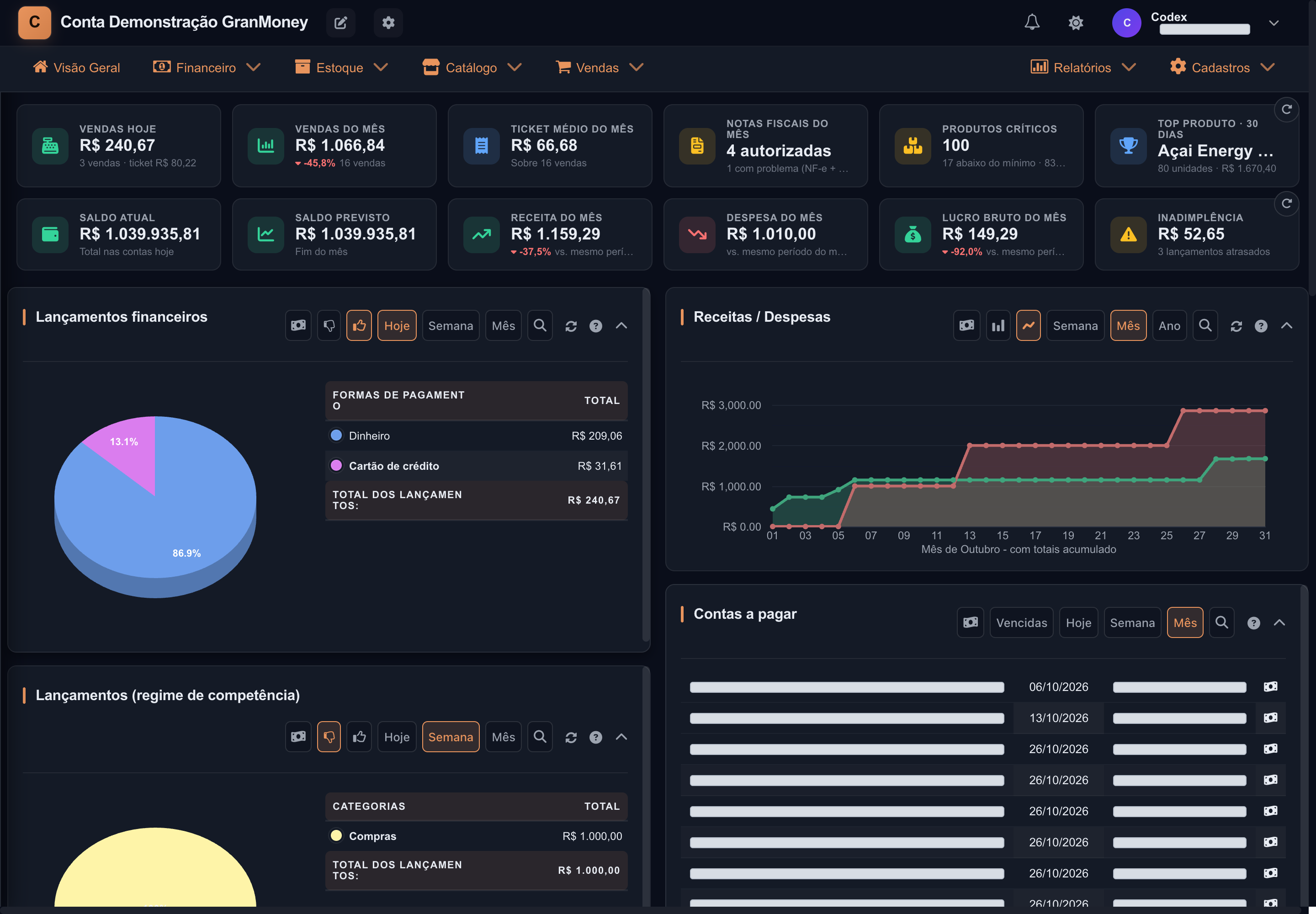This screenshot has width=1316, height=914.
Task: Pay the 06/10/2026 bill money icon
Action: [x=1270, y=687]
